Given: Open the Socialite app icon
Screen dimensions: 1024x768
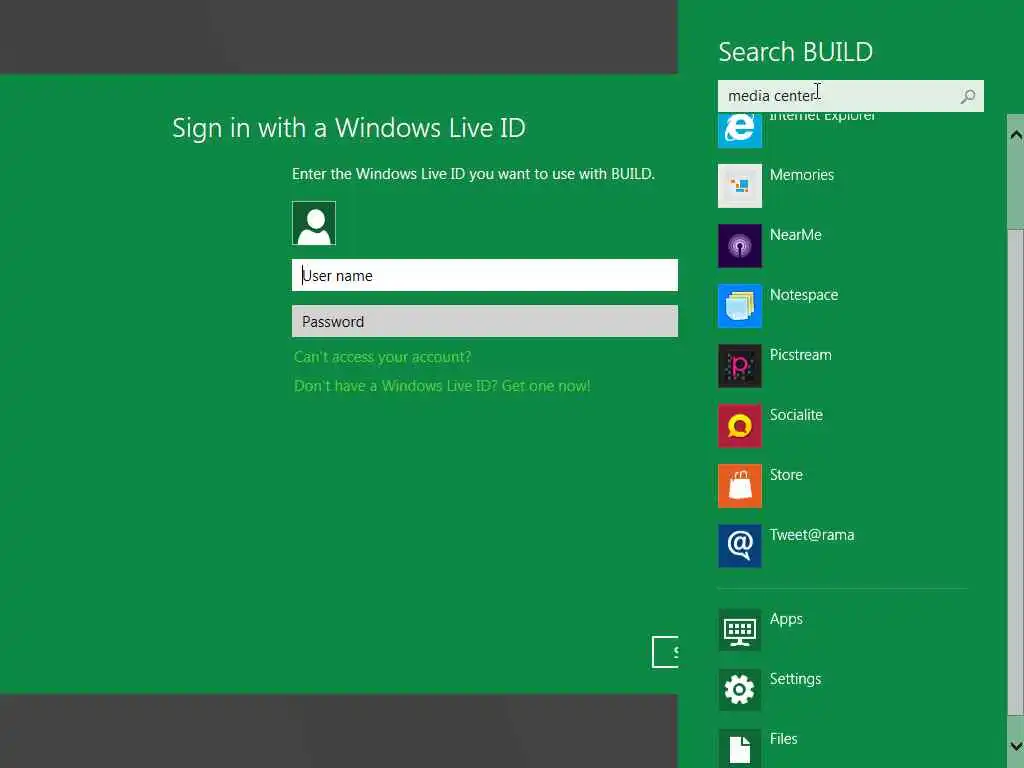Looking at the screenshot, I should pos(739,426).
